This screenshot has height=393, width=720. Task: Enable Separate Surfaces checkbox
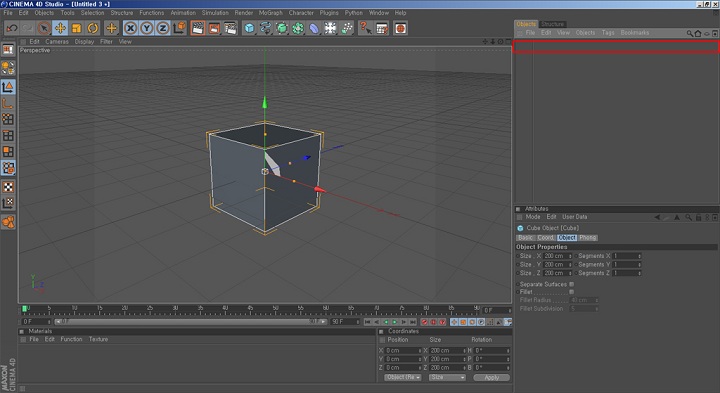(x=572, y=285)
